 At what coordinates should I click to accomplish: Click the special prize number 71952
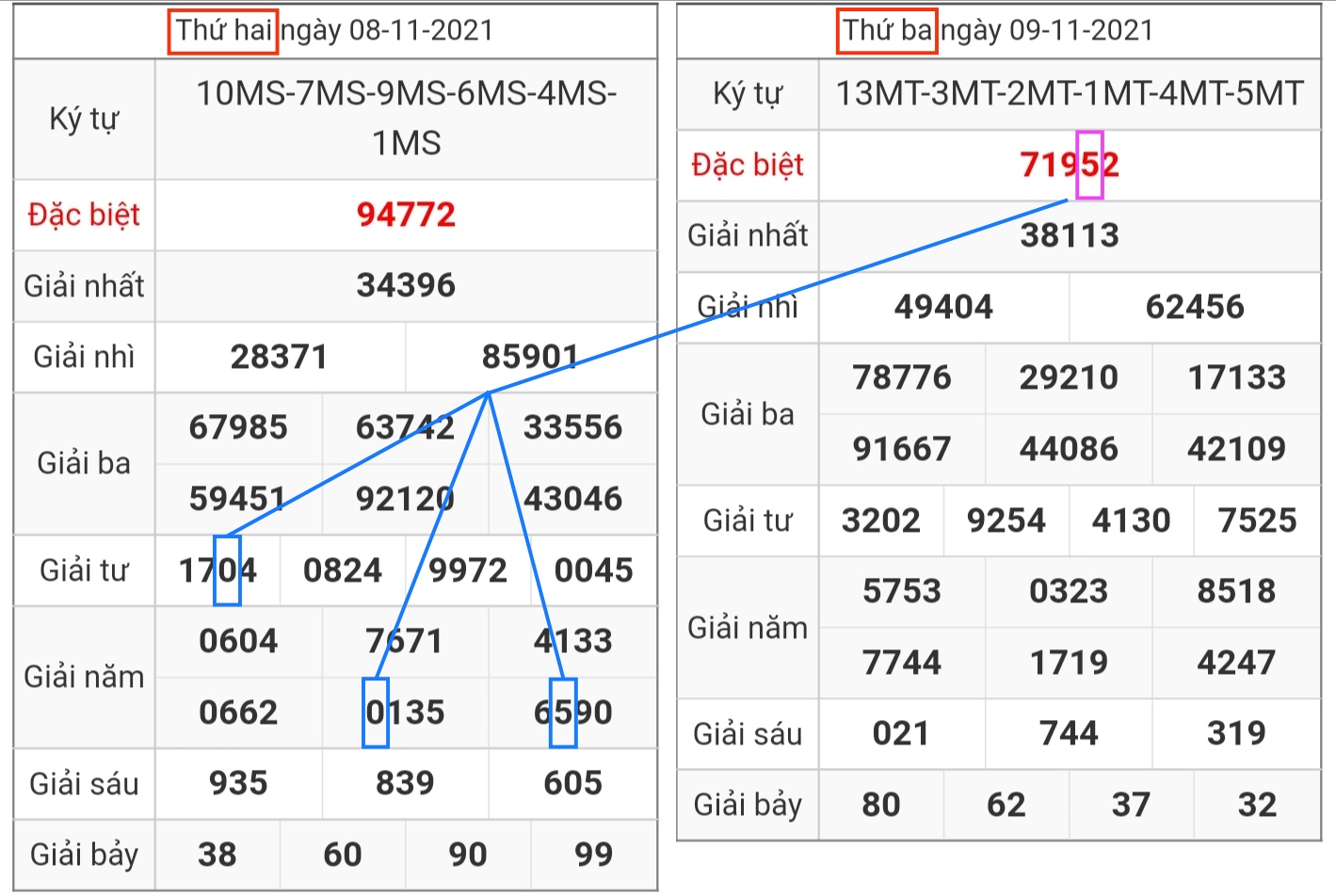click(x=1070, y=166)
